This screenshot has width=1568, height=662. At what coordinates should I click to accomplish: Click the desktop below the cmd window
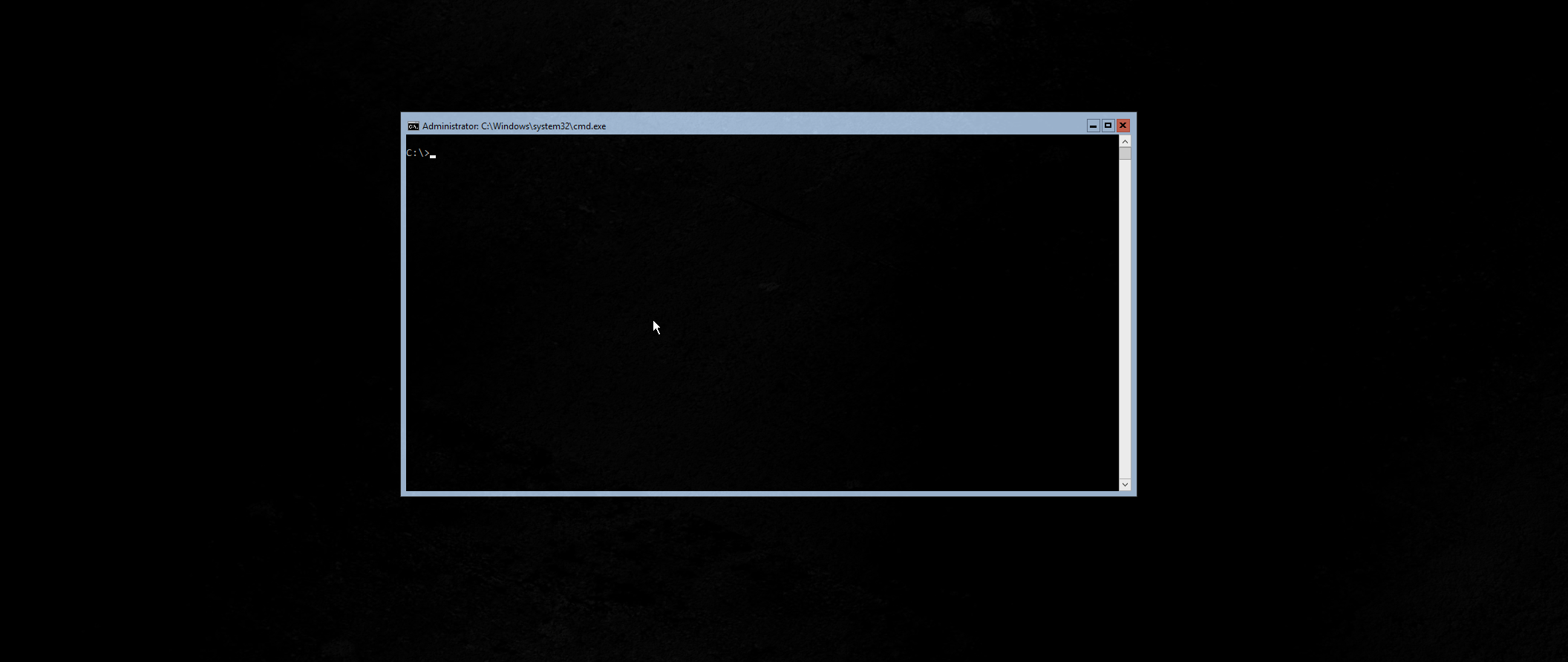765,580
